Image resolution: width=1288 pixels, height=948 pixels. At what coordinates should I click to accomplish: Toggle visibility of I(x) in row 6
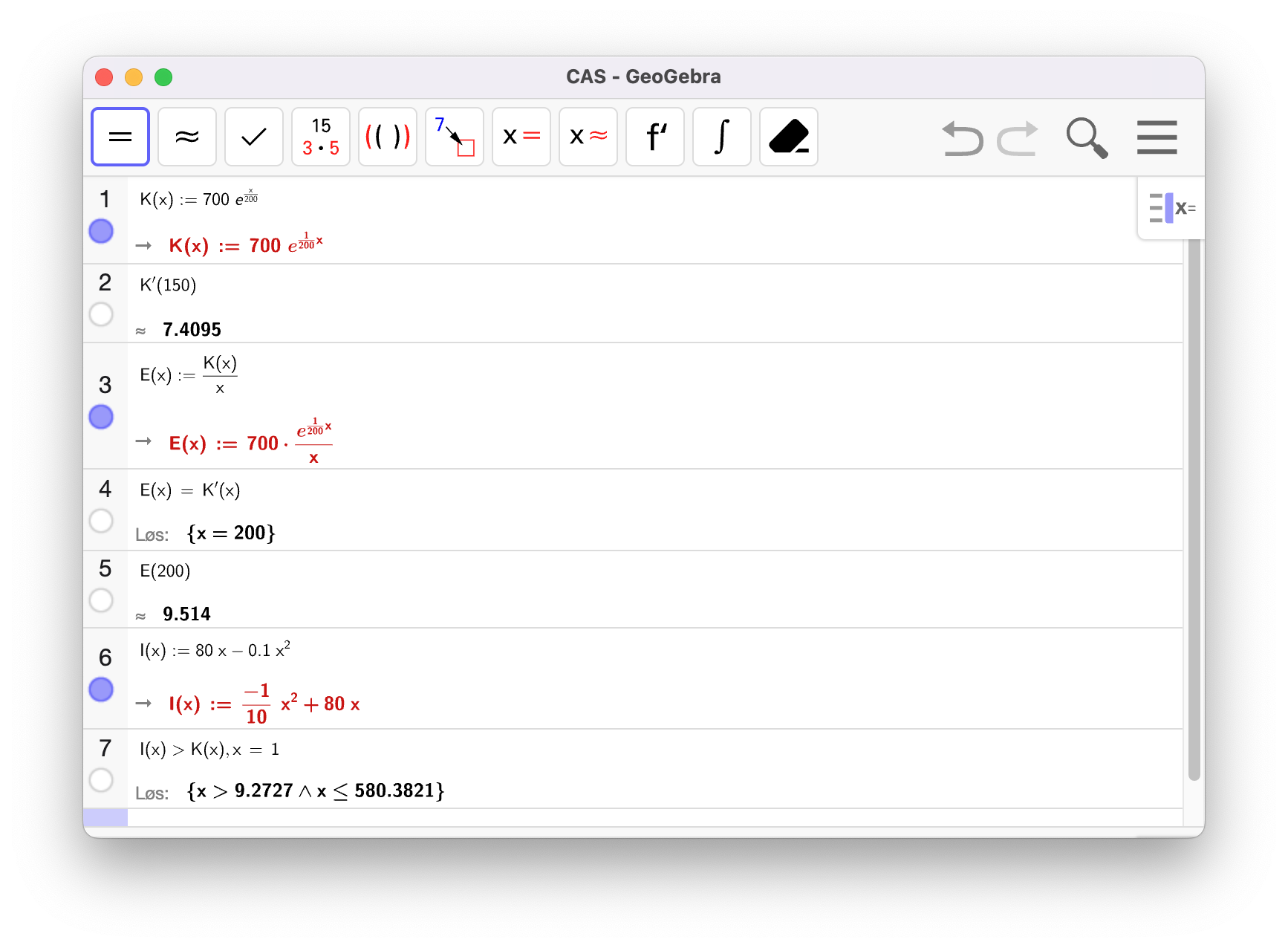[x=101, y=689]
